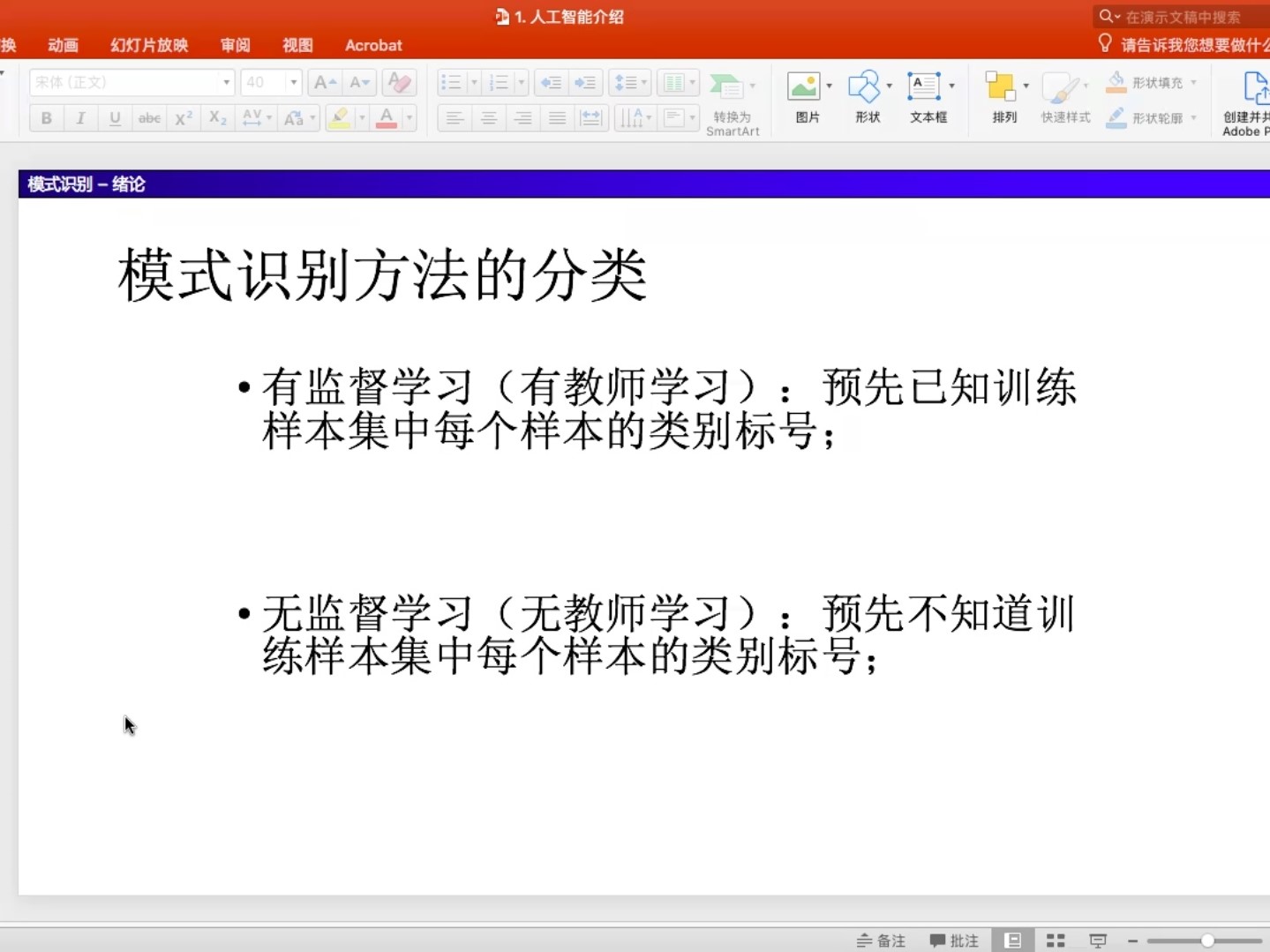Insert a text box with 文本框

[x=924, y=87]
